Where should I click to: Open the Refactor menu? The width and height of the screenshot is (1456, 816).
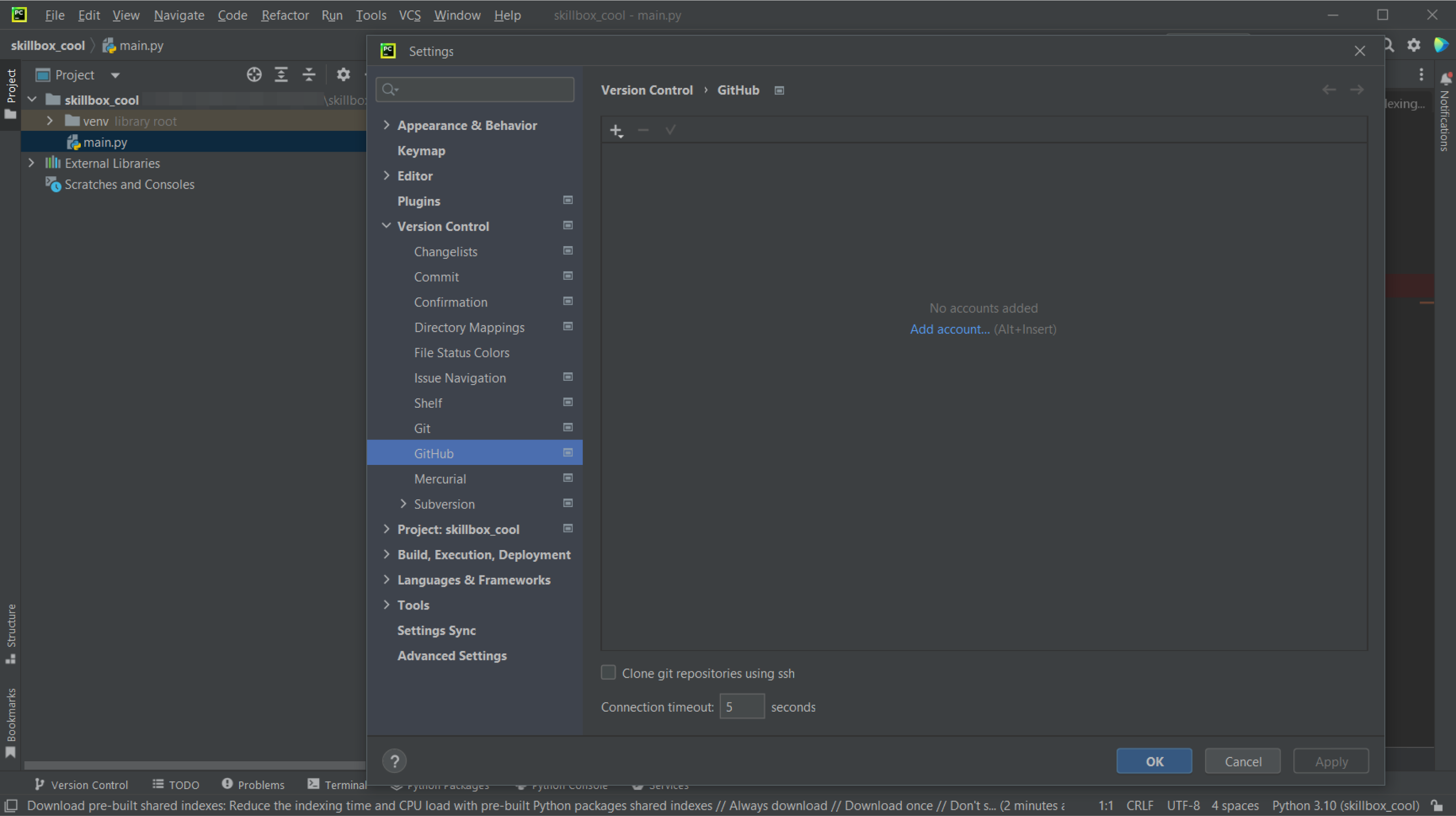pos(285,15)
